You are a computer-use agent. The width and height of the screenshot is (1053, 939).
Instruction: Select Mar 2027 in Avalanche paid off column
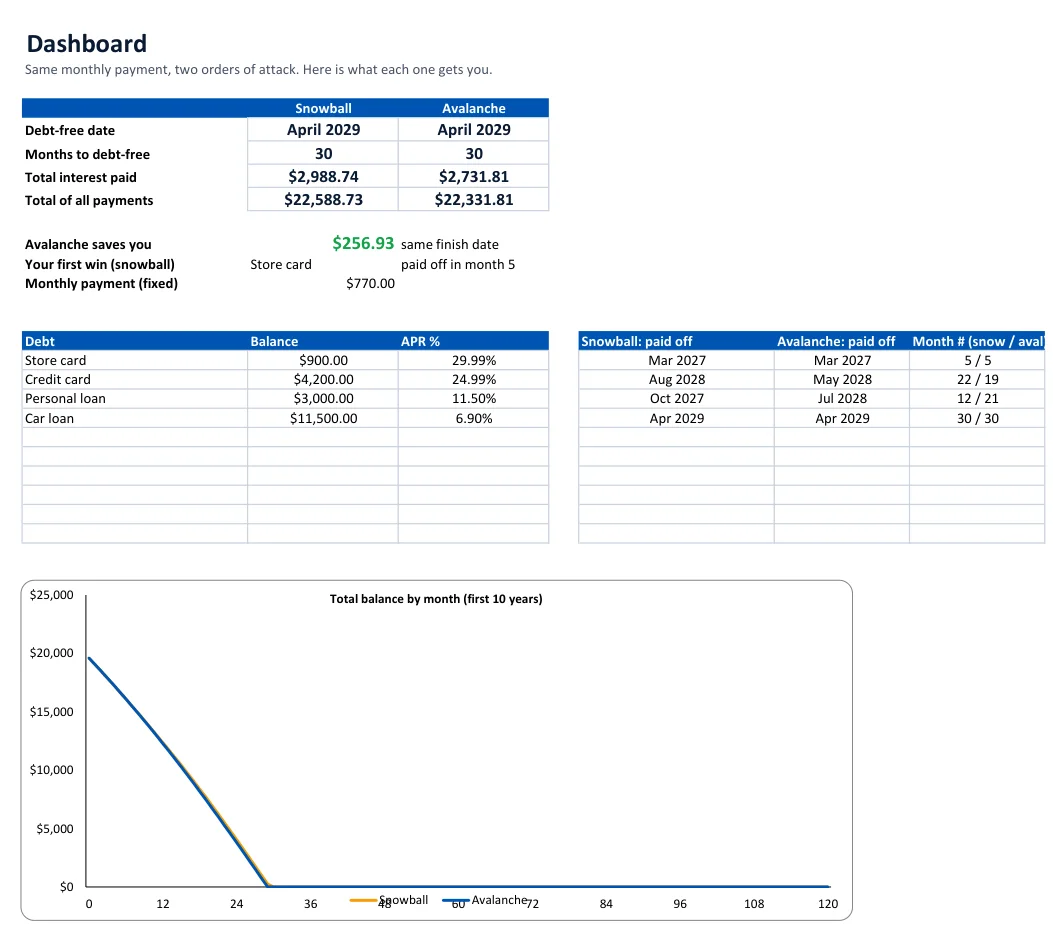tap(841, 361)
